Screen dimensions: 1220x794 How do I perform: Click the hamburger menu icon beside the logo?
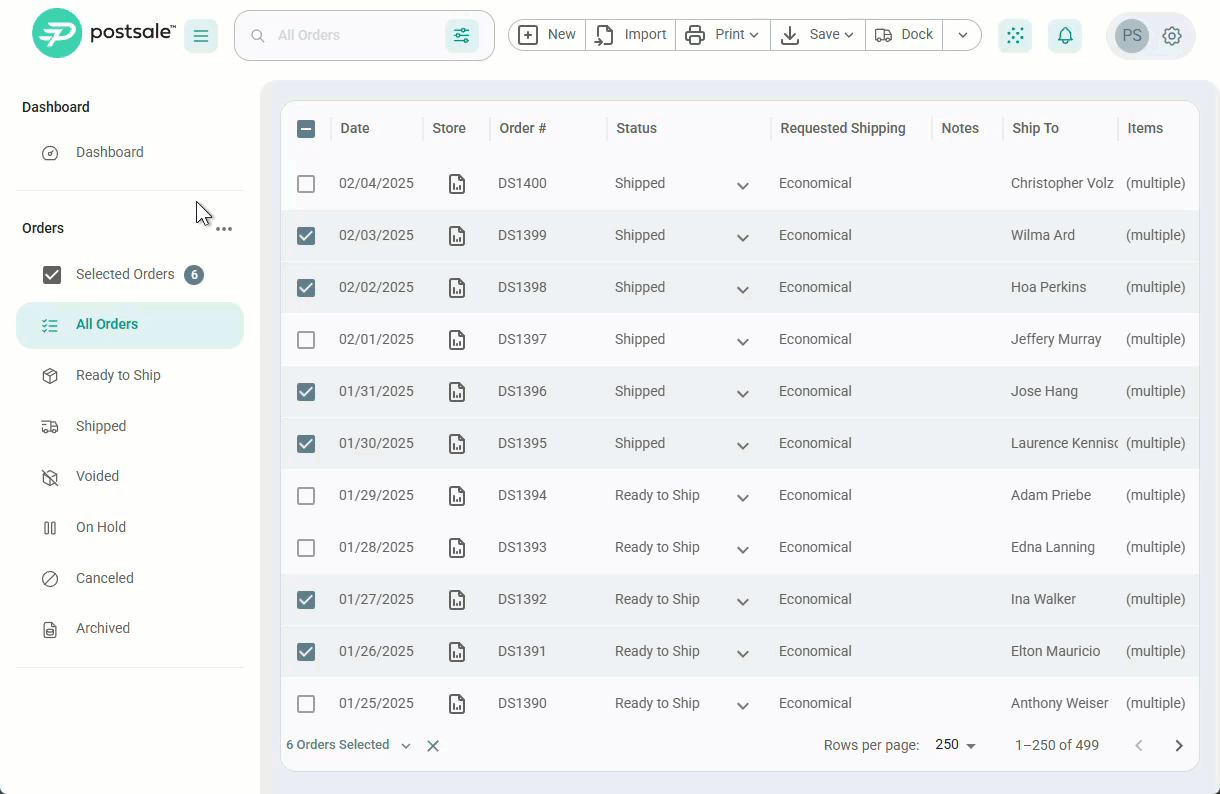201,36
